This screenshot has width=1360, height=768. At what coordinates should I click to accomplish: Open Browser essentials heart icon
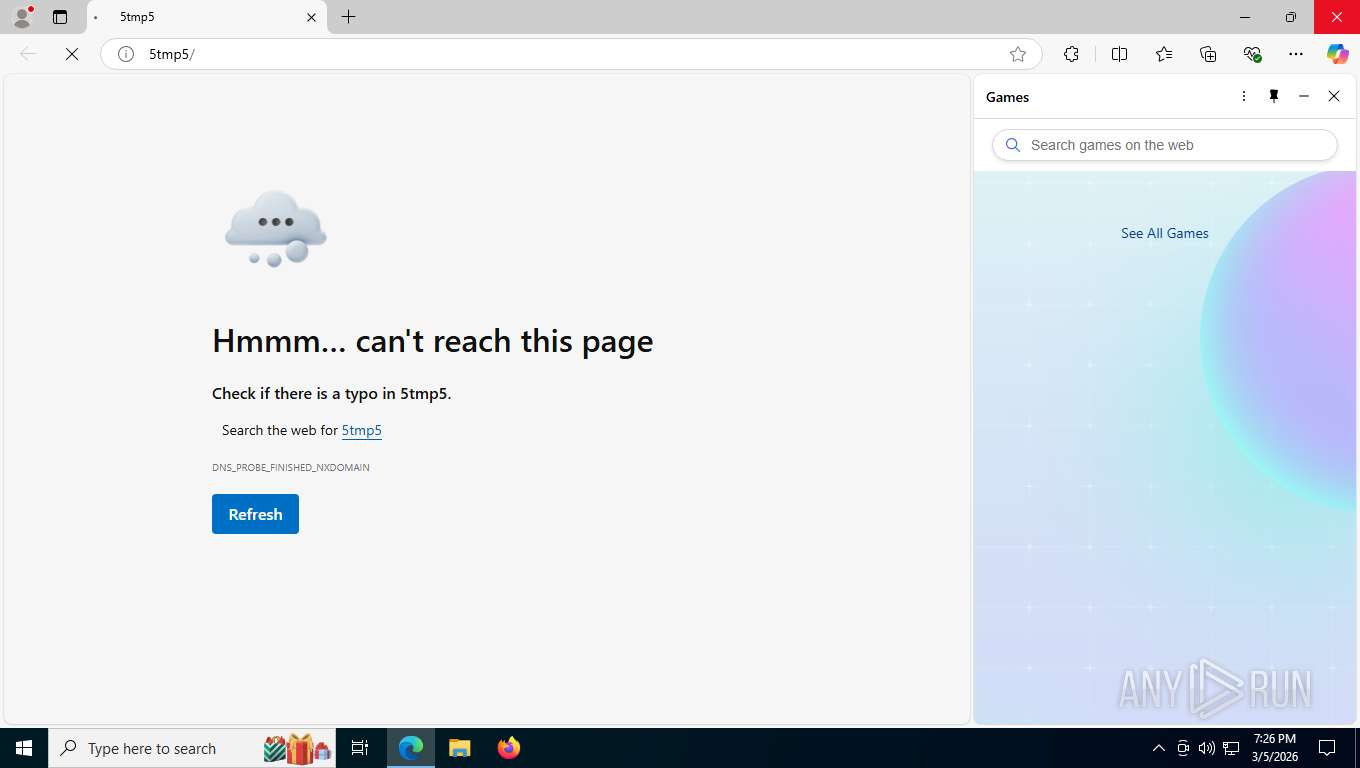point(1252,54)
